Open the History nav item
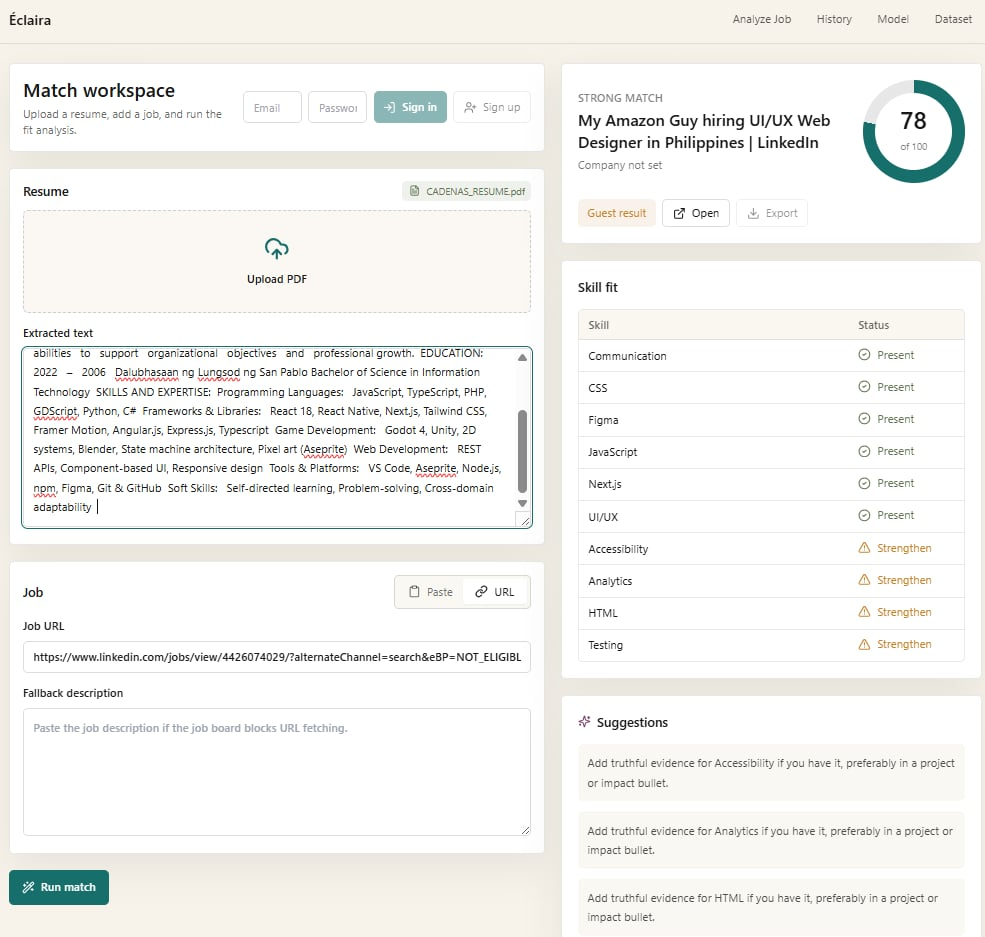Image resolution: width=985 pixels, height=937 pixels. tap(834, 19)
